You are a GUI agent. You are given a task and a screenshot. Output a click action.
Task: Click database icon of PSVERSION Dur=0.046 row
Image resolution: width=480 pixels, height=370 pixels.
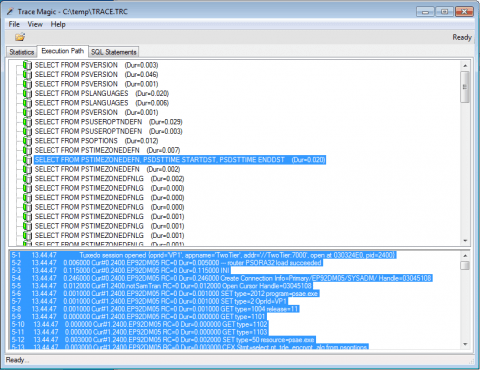tap(27, 74)
